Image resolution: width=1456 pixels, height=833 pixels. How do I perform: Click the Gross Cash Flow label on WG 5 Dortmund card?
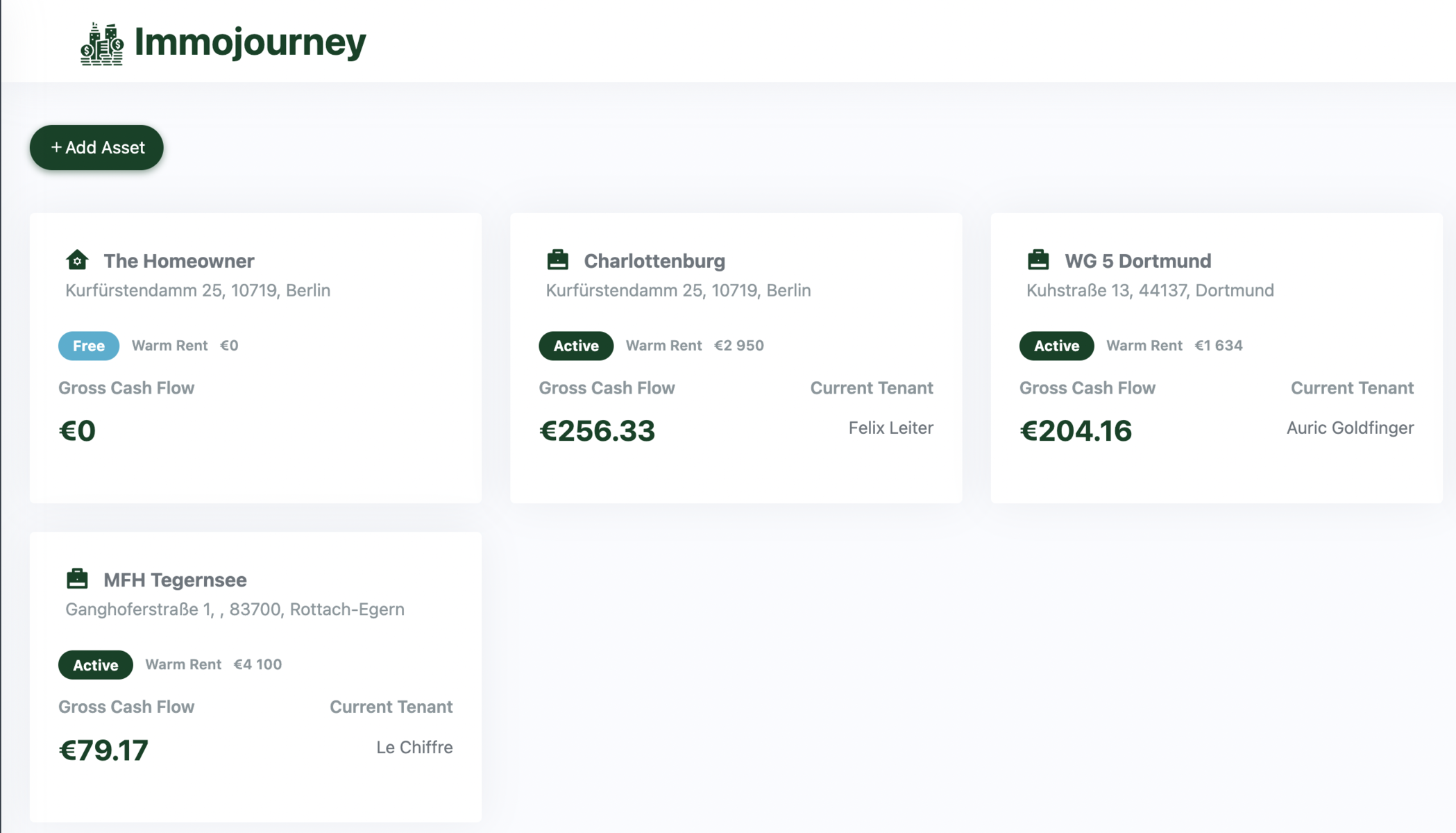coord(1087,388)
